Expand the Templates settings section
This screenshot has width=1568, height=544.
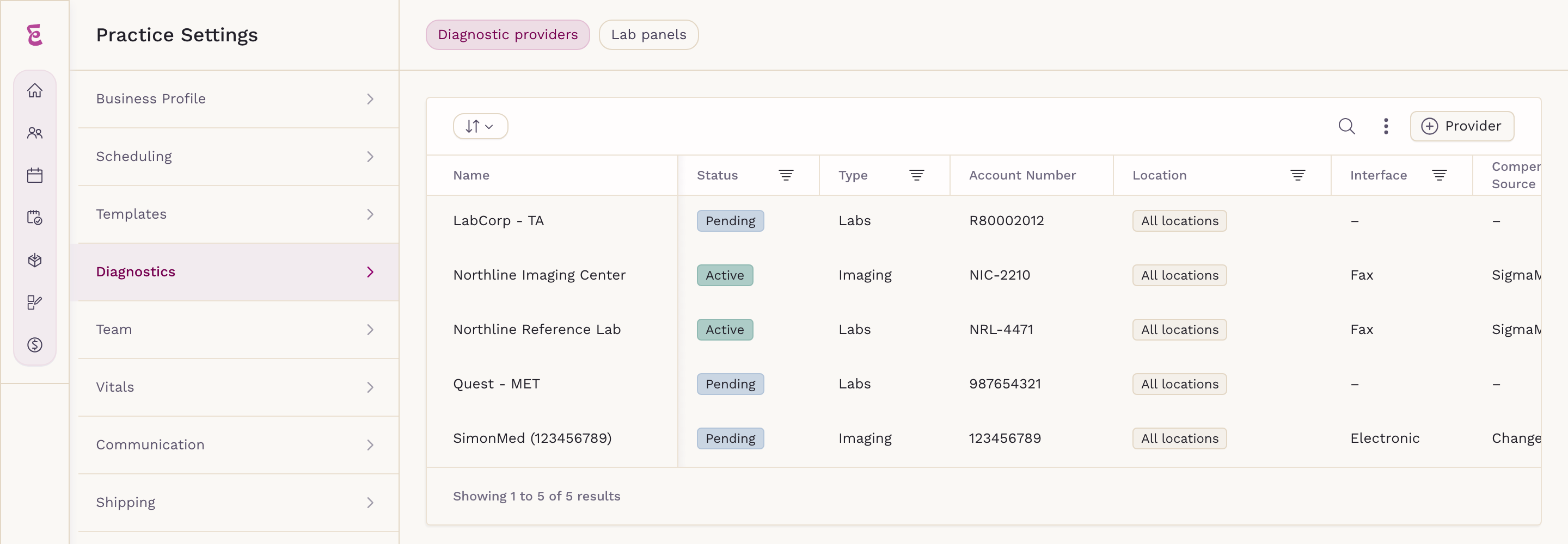[x=234, y=214]
